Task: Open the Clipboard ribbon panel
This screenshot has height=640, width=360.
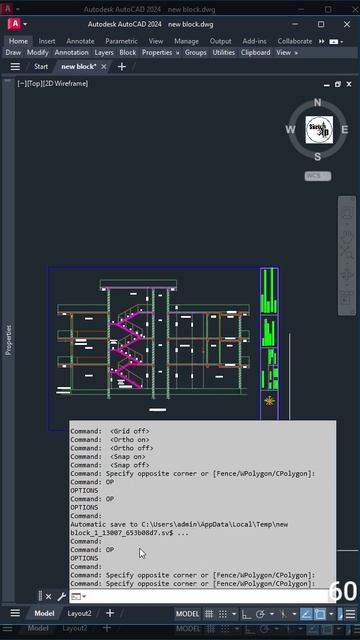Action: [256, 53]
